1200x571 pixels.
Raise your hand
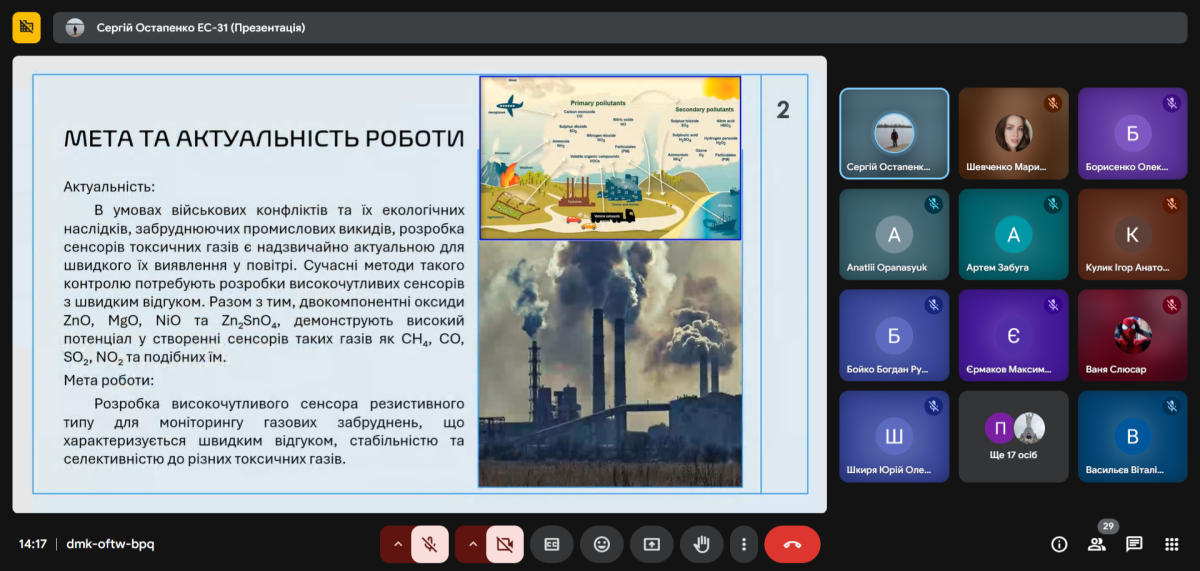coord(702,544)
